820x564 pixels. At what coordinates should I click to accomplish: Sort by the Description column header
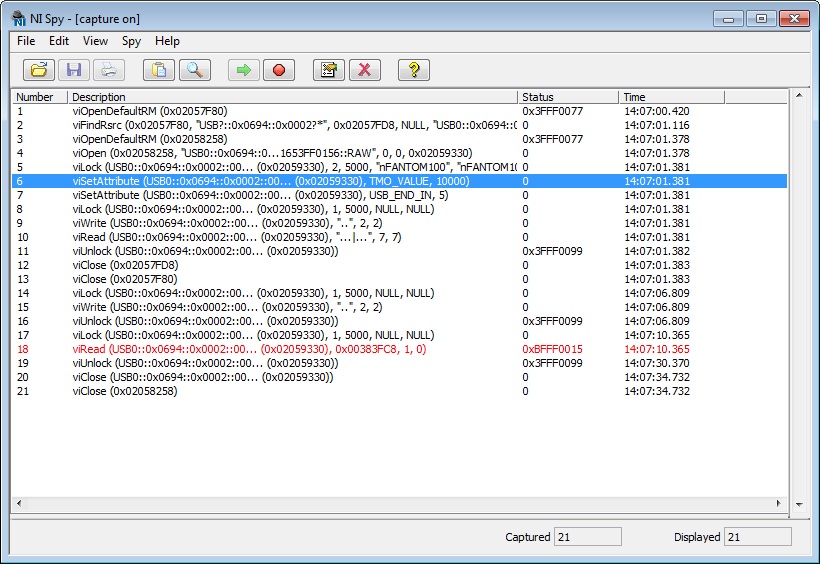point(292,97)
